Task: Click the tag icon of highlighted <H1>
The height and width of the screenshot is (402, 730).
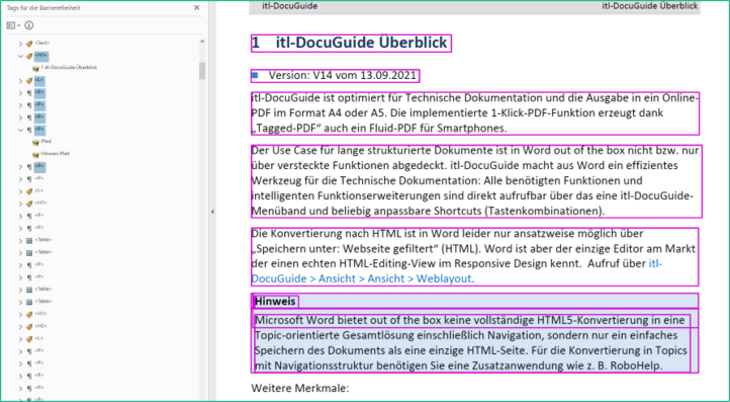Action: coord(29,56)
